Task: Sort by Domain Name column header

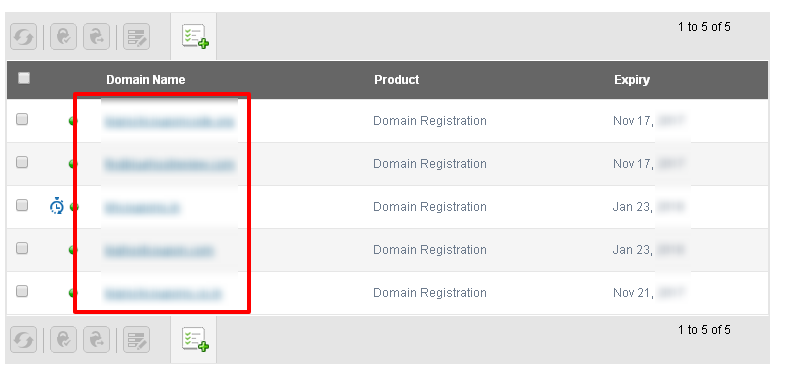Action: pyautogui.click(x=145, y=80)
